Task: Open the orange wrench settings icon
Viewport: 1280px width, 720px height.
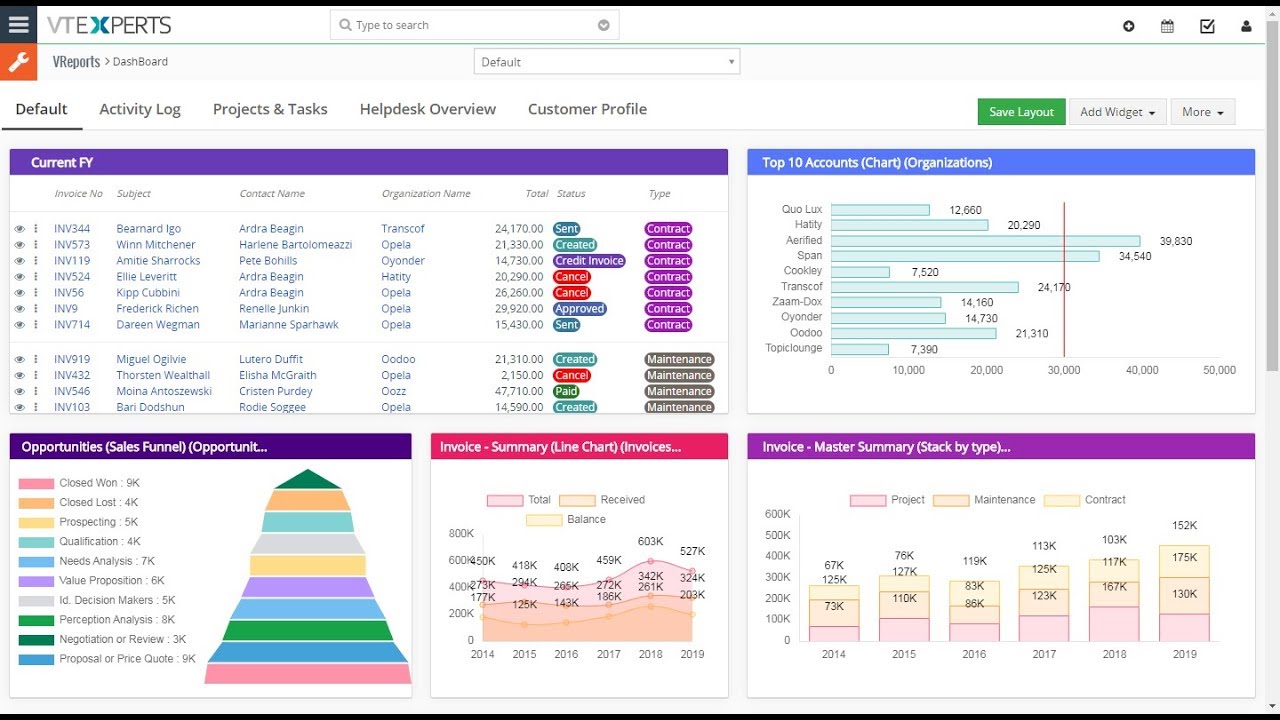Action: [18, 62]
